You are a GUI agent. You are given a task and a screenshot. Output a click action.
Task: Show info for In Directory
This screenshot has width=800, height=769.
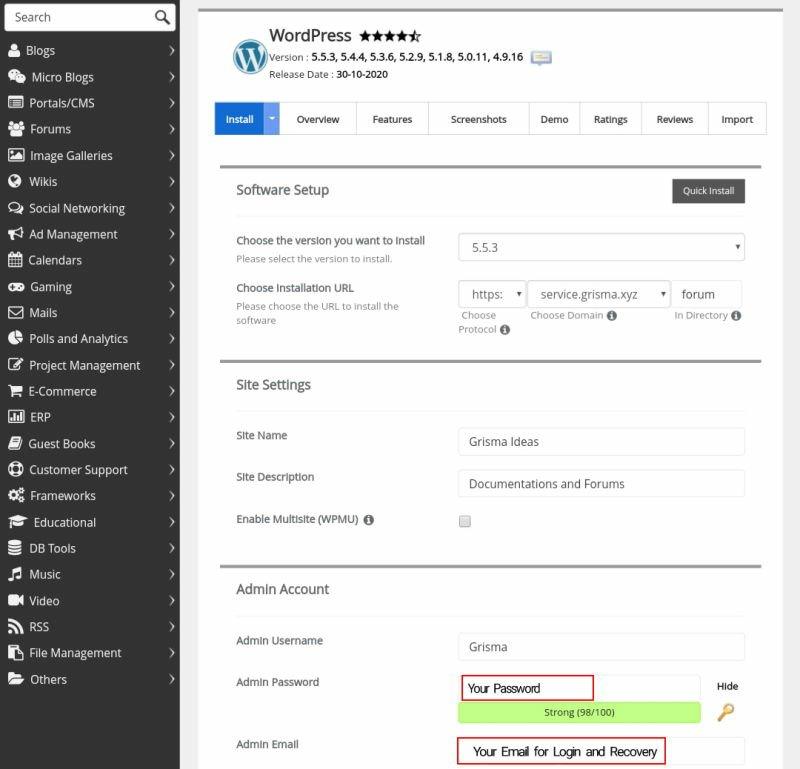736,316
